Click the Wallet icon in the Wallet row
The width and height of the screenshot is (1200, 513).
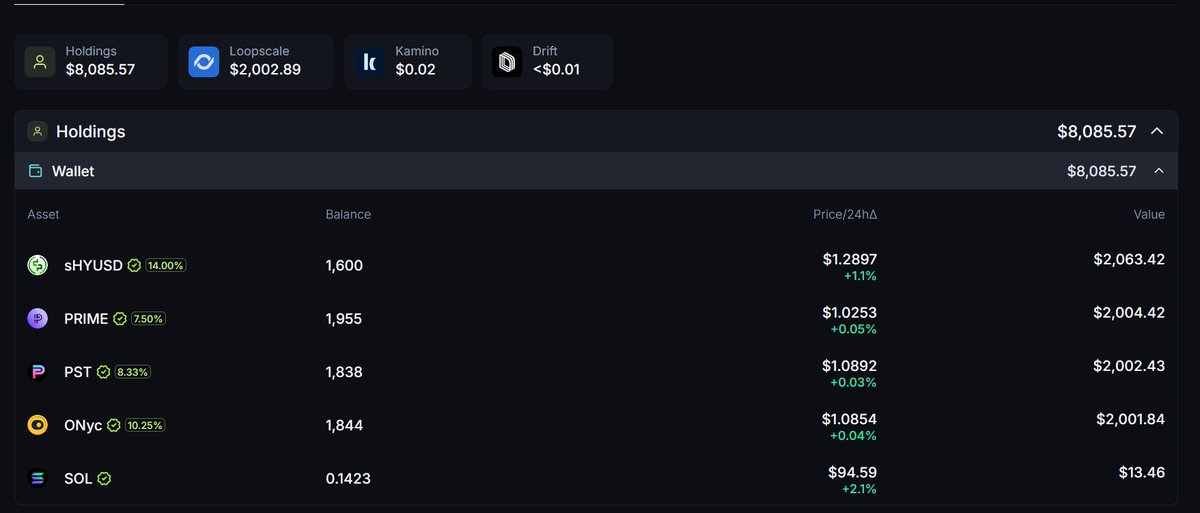(x=36, y=171)
